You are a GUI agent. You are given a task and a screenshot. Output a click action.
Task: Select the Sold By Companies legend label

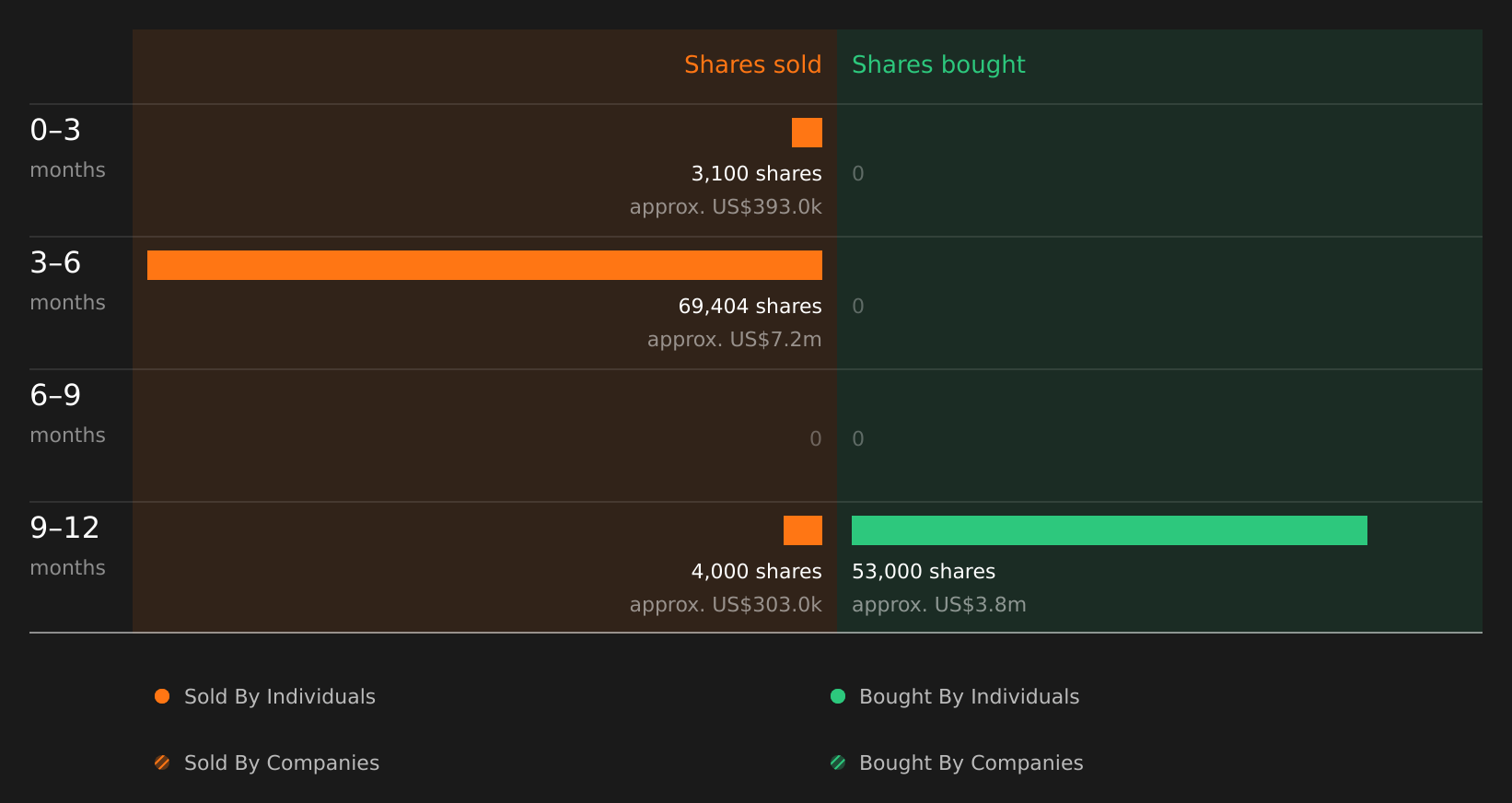click(x=282, y=763)
